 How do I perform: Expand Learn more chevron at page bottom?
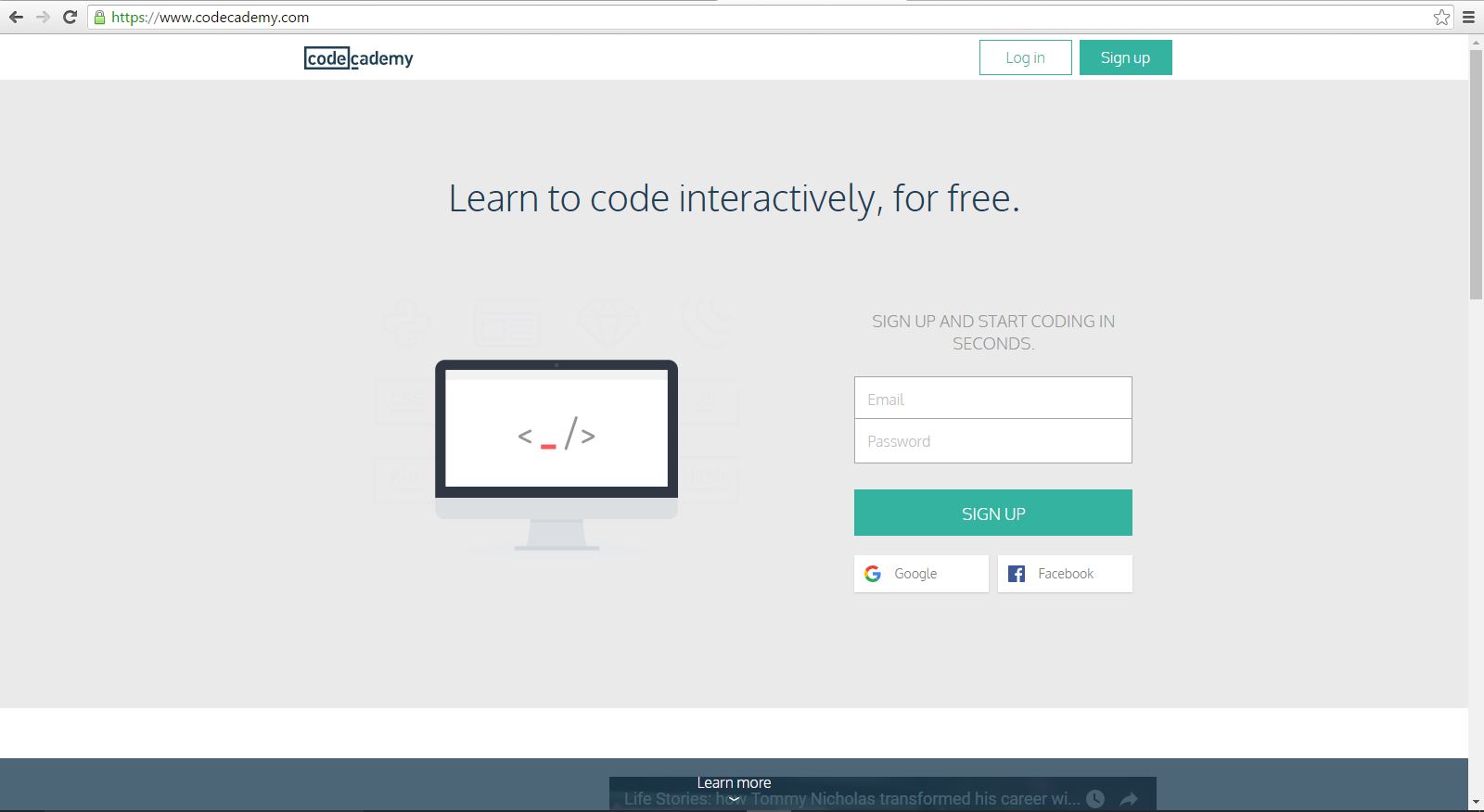point(734,798)
